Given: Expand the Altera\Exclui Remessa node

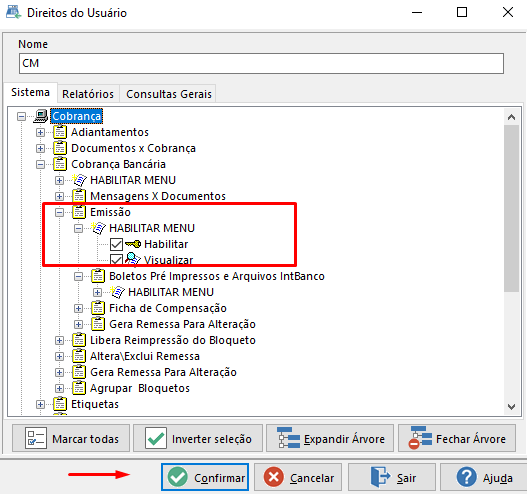Looking at the screenshot, I should click(x=59, y=356).
